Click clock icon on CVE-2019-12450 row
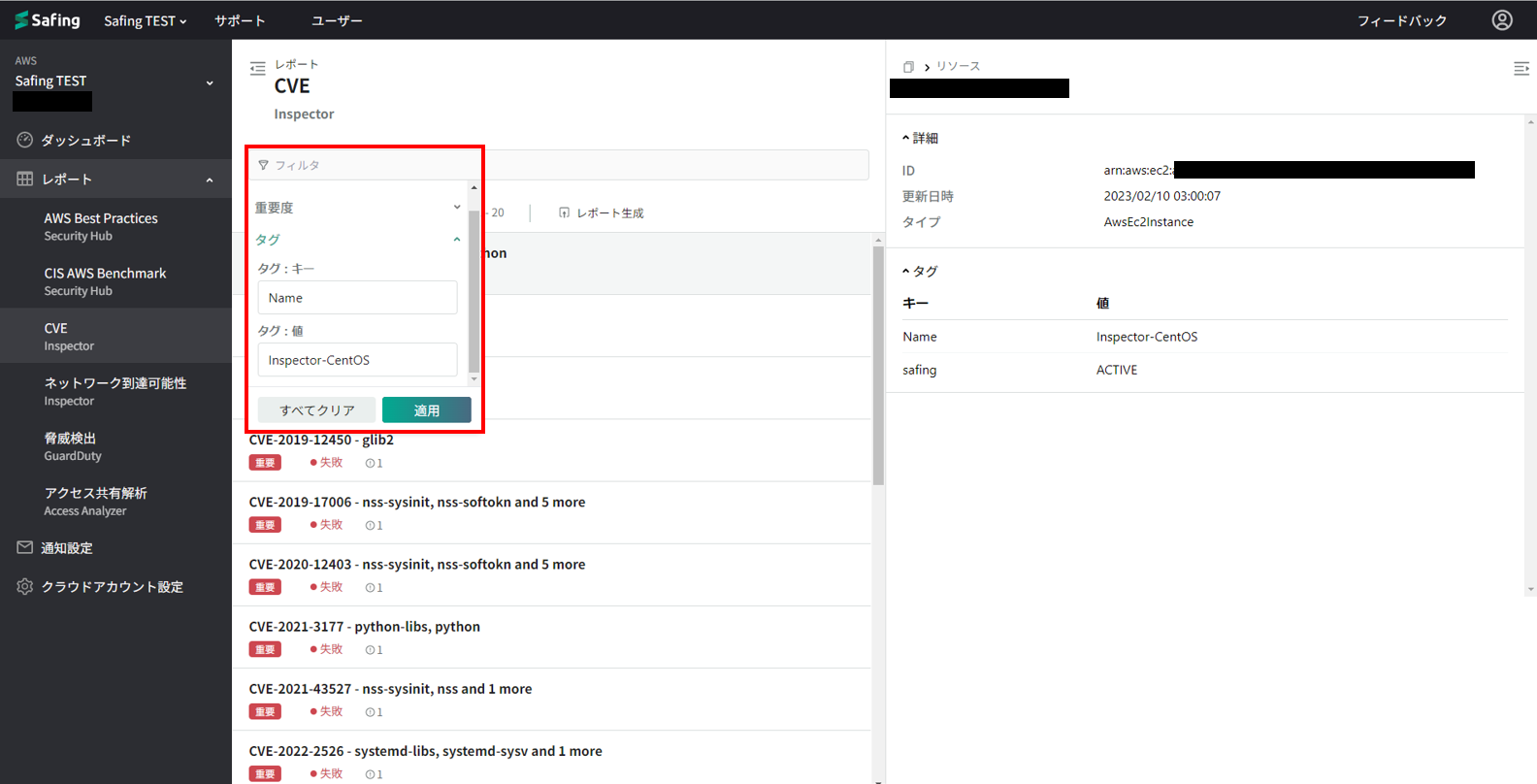The image size is (1537, 784). (x=370, y=463)
